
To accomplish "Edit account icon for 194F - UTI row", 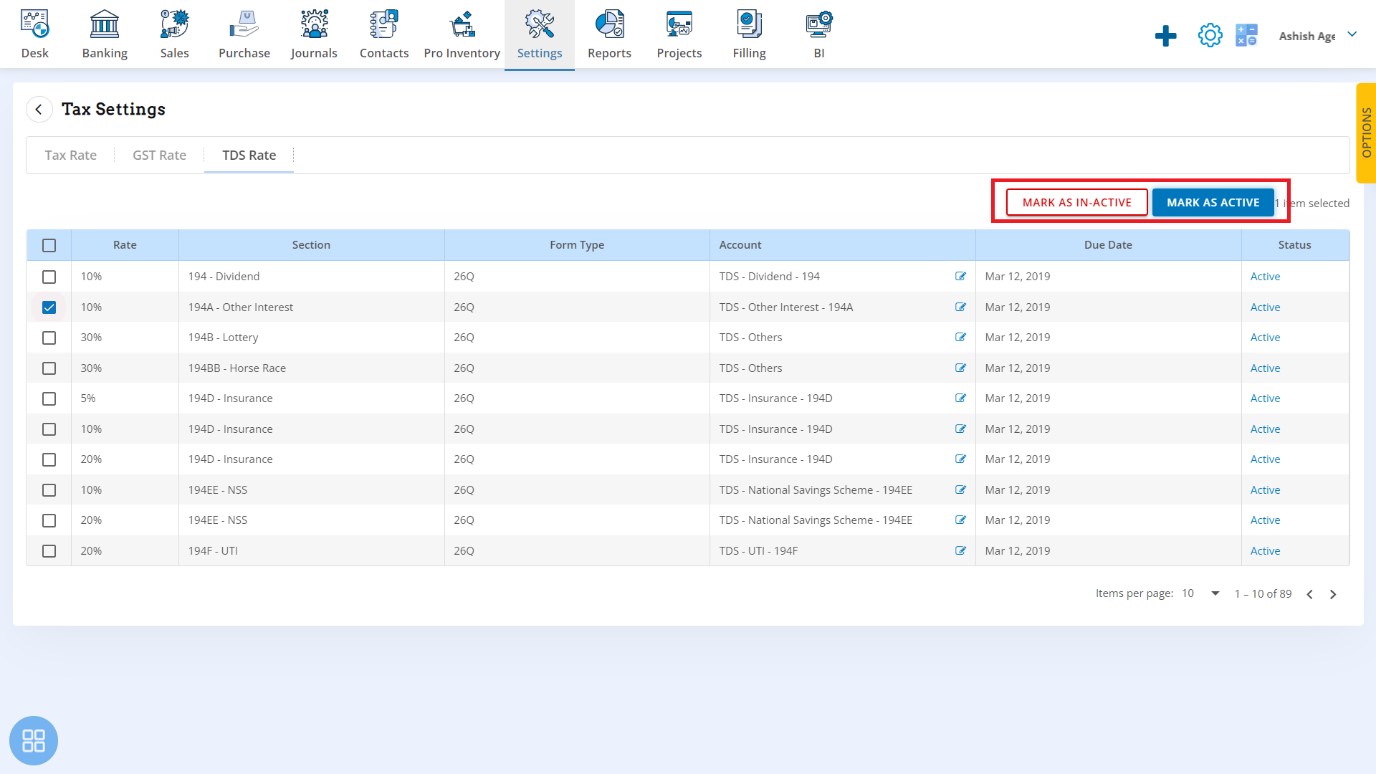I will pyautogui.click(x=961, y=551).
